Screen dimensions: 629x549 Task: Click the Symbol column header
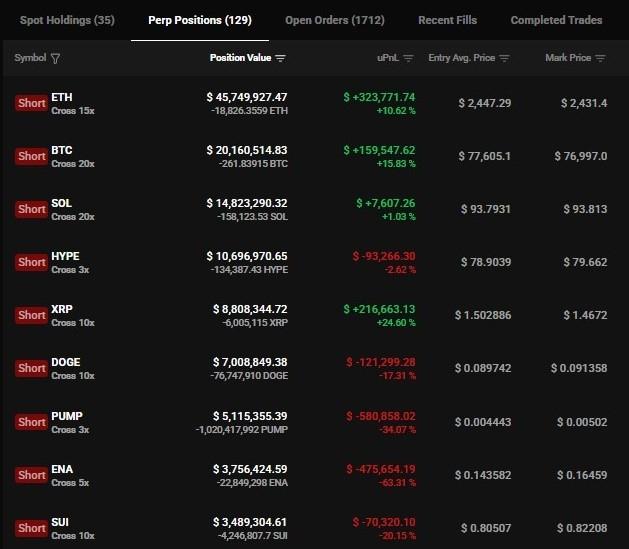(x=30, y=58)
